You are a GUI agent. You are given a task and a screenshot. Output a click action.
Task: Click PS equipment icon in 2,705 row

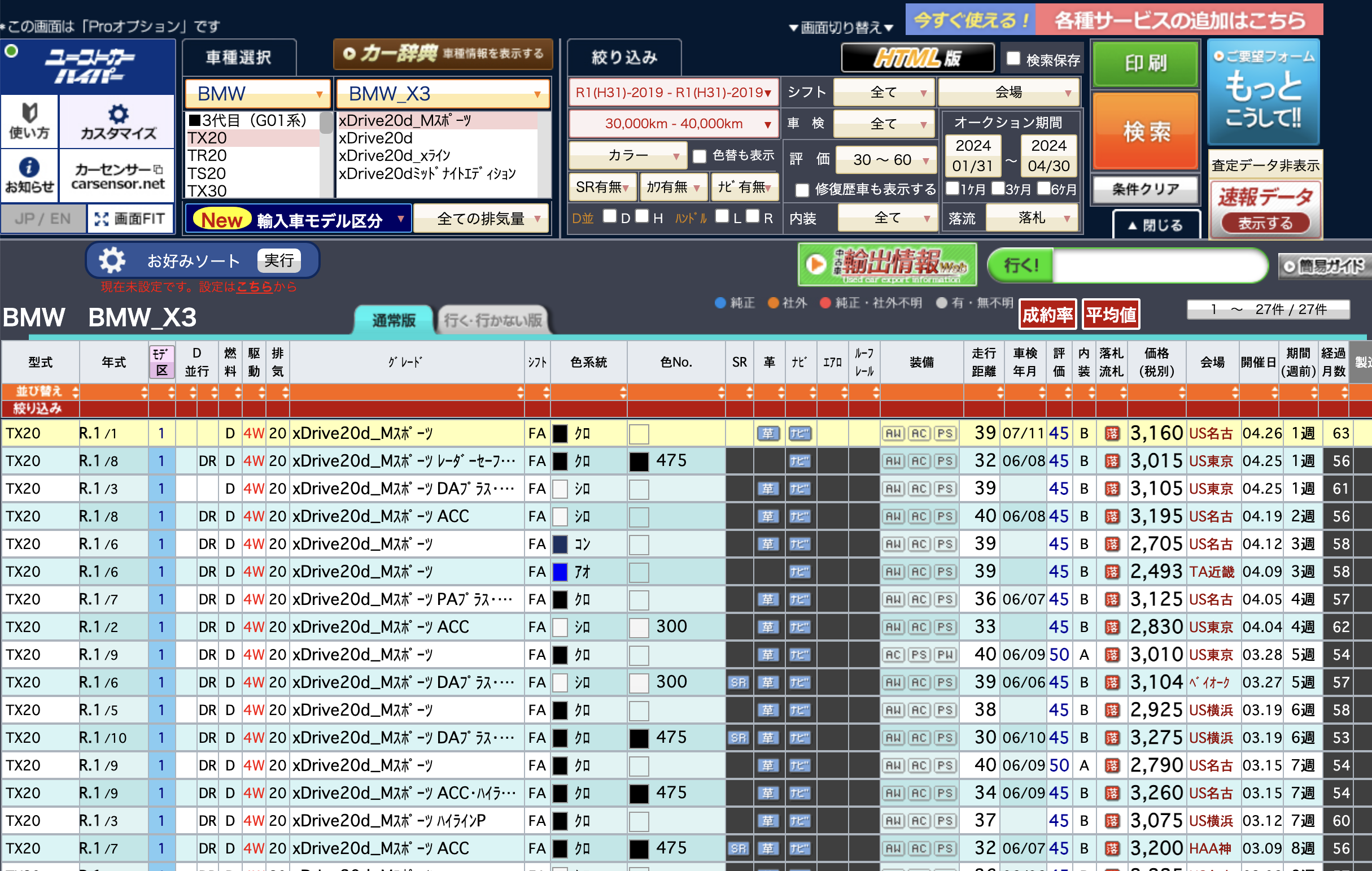pyautogui.click(x=945, y=544)
